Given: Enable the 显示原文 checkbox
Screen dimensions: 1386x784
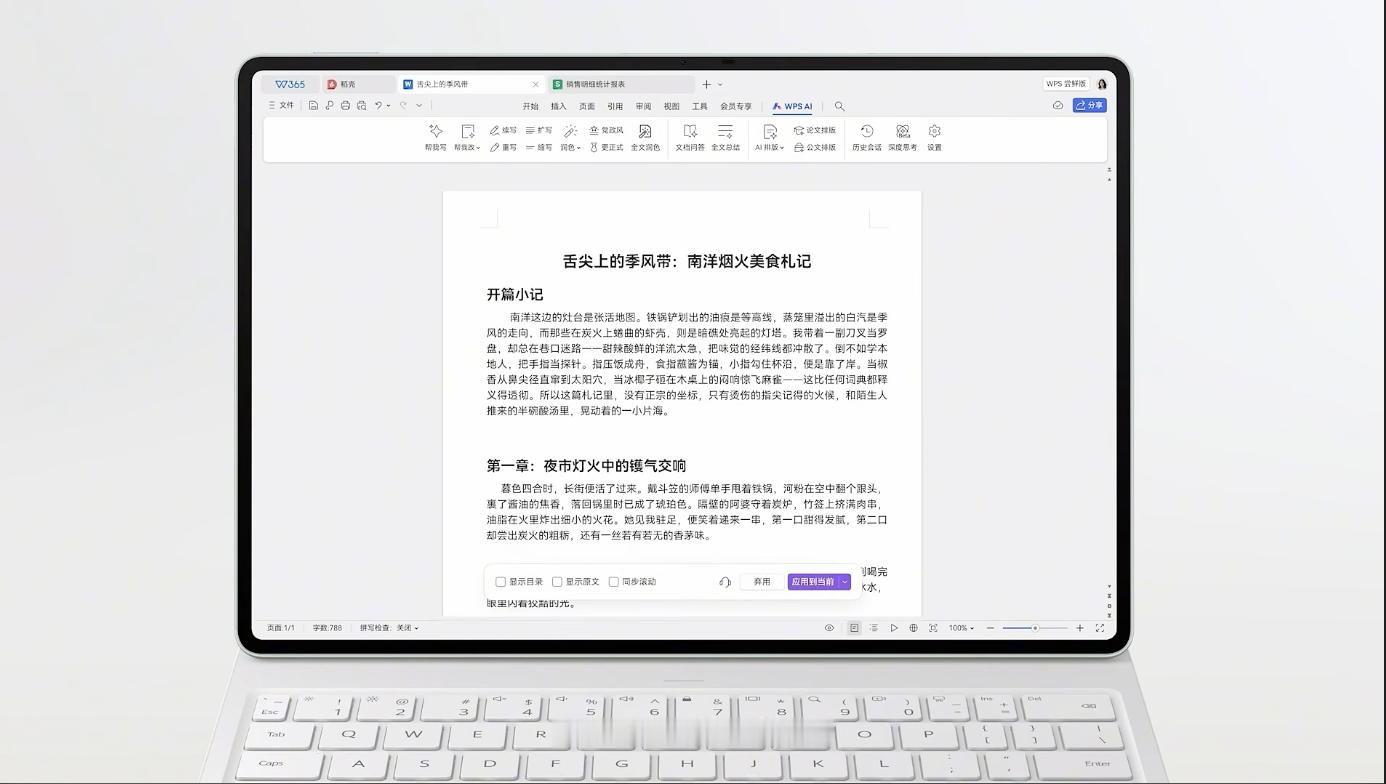Looking at the screenshot, I should (557, 582).
